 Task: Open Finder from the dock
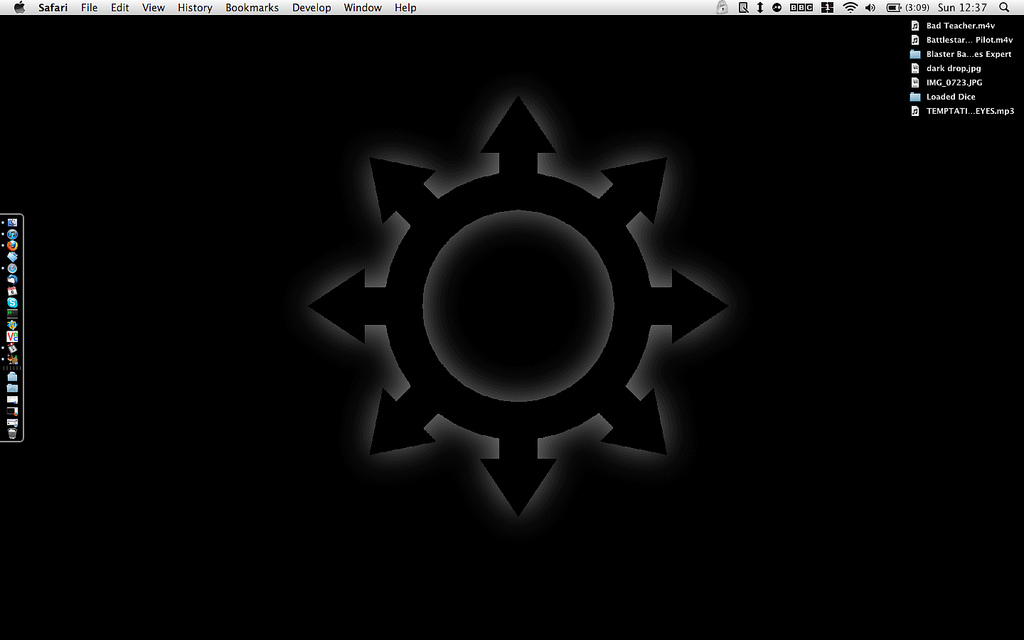(x=12, y=223)
